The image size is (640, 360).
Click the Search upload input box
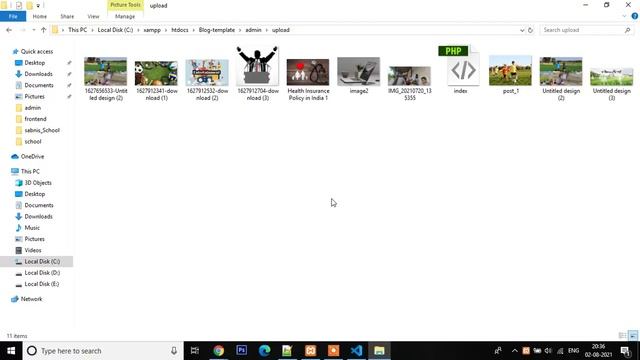coord(582,30)
